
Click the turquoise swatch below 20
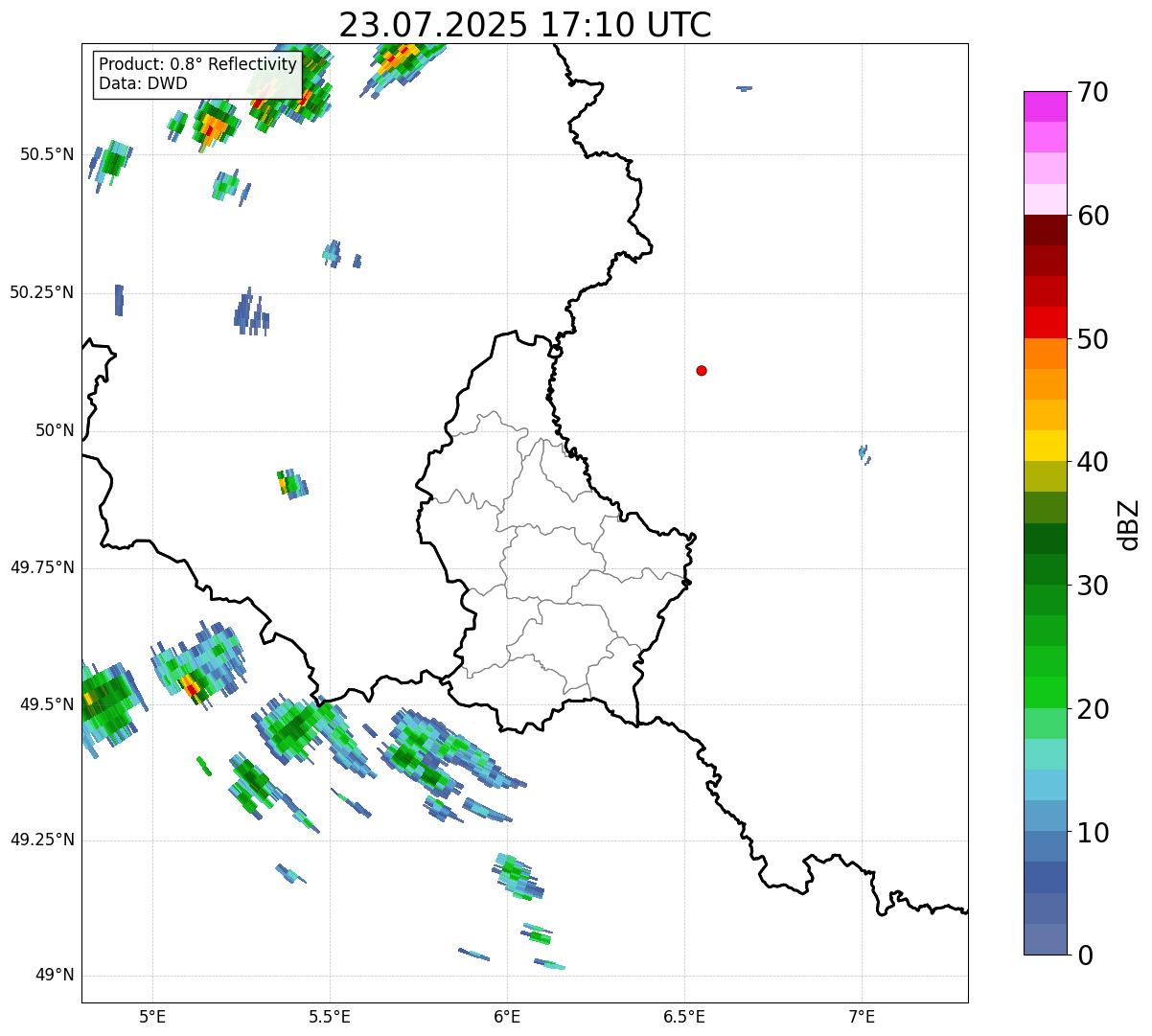(x=1045, y=754)
